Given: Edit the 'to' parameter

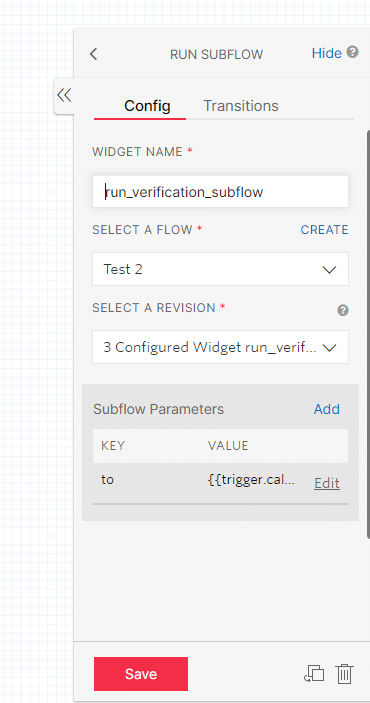Looking at the screenshot, I should coord(327,483).
